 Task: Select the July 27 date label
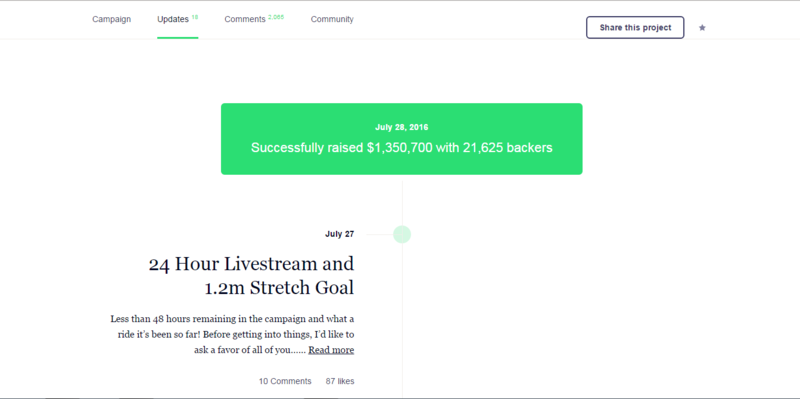(339, 234)
